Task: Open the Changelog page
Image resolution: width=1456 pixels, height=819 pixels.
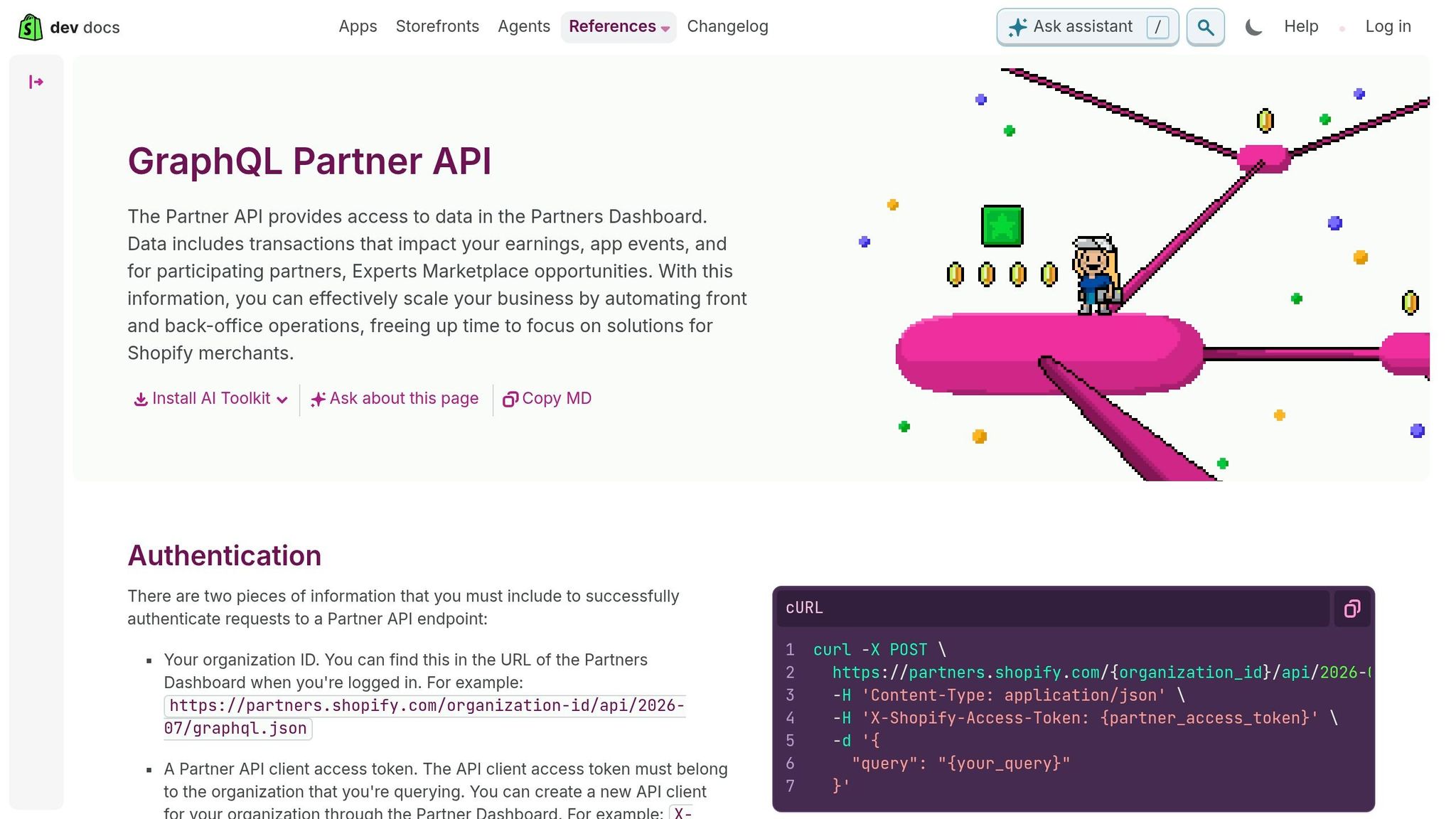Action: click(727, 26)
